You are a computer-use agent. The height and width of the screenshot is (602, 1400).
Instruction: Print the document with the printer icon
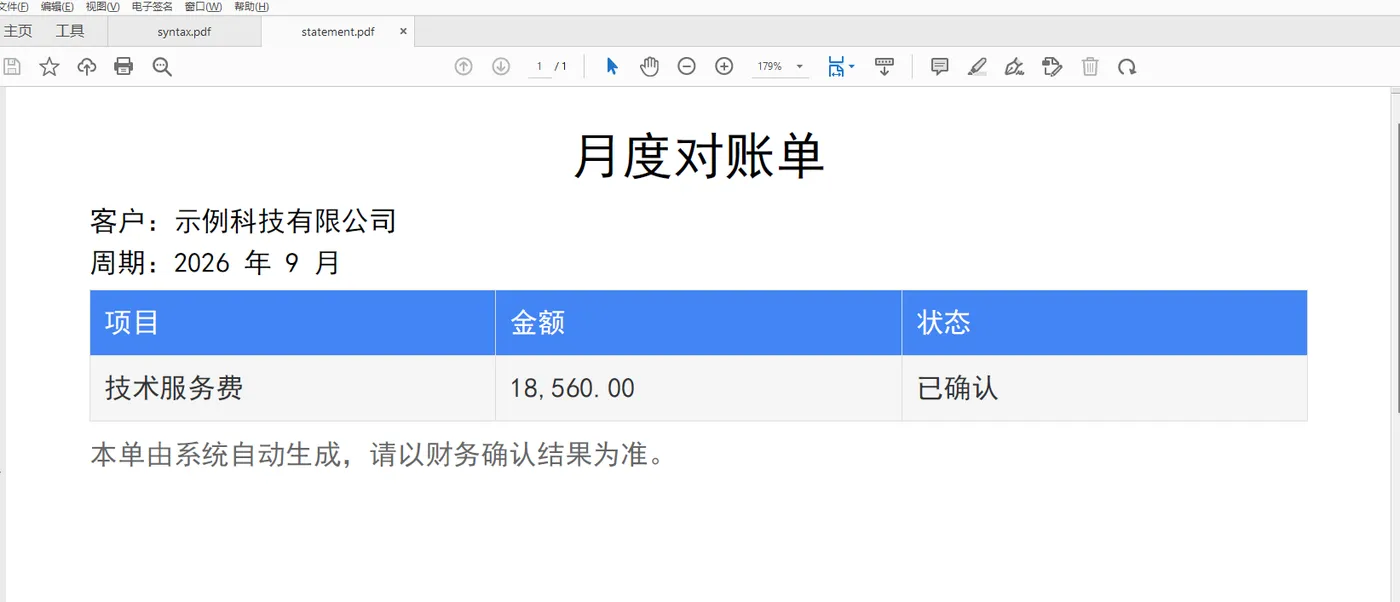pyautogui.click(x=124, y=67)
